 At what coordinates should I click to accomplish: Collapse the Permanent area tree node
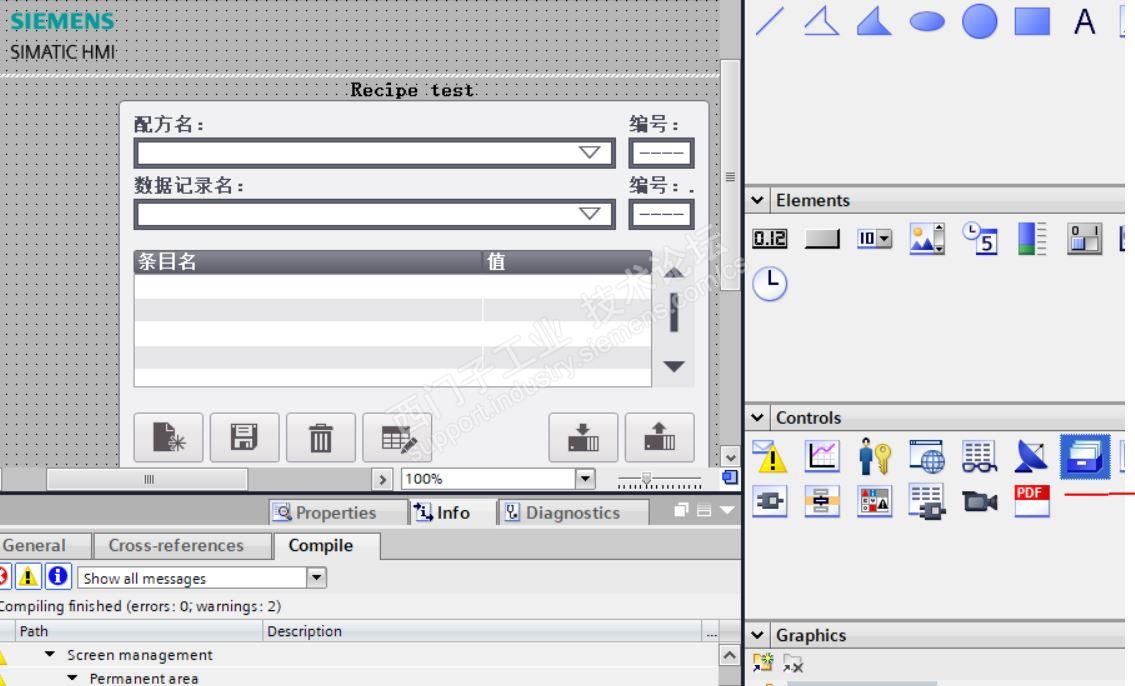pyautogui.click(x=72, y=678)
